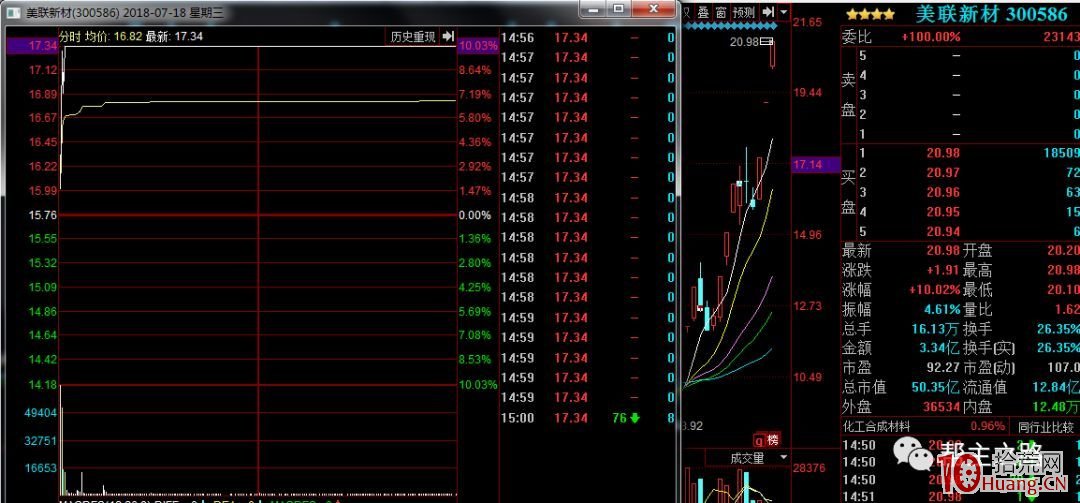Open dropdown arrow at K-line toolbar end
The image size is (1080, 503).
pyautogui.click(x=784, y=12)
